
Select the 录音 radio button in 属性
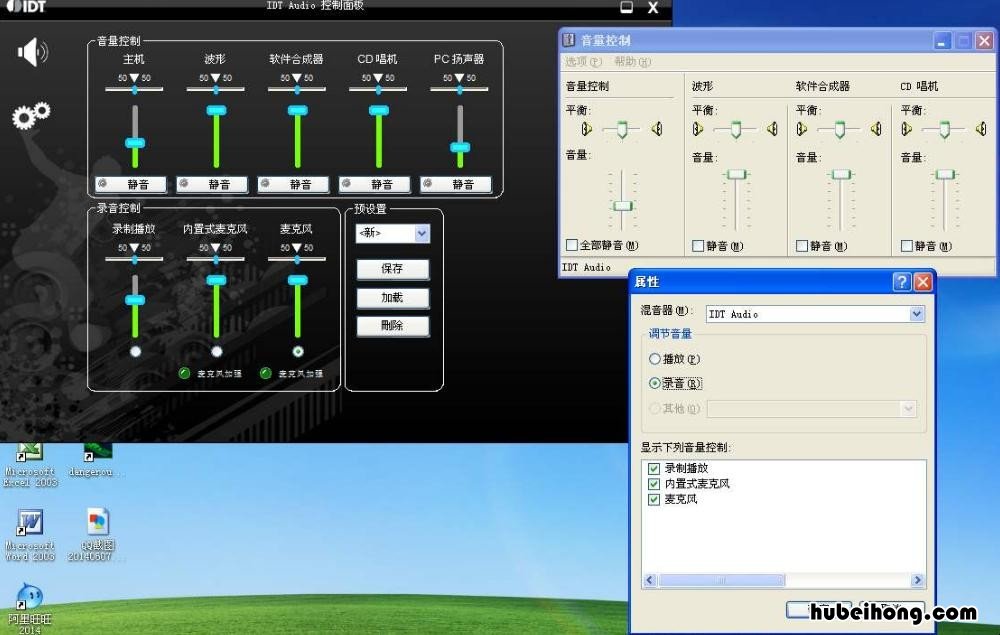tap(654, 383)
